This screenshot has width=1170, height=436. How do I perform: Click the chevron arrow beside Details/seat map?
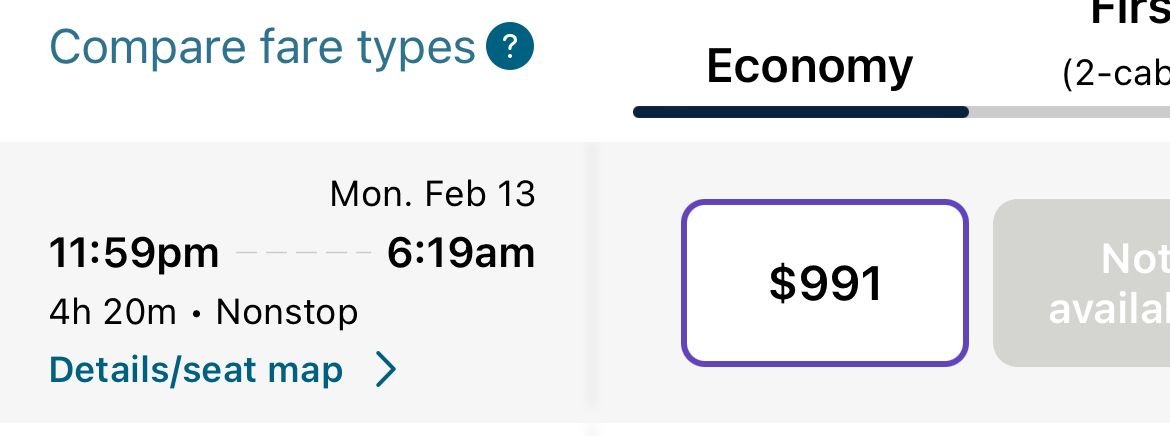pos(386,371)
